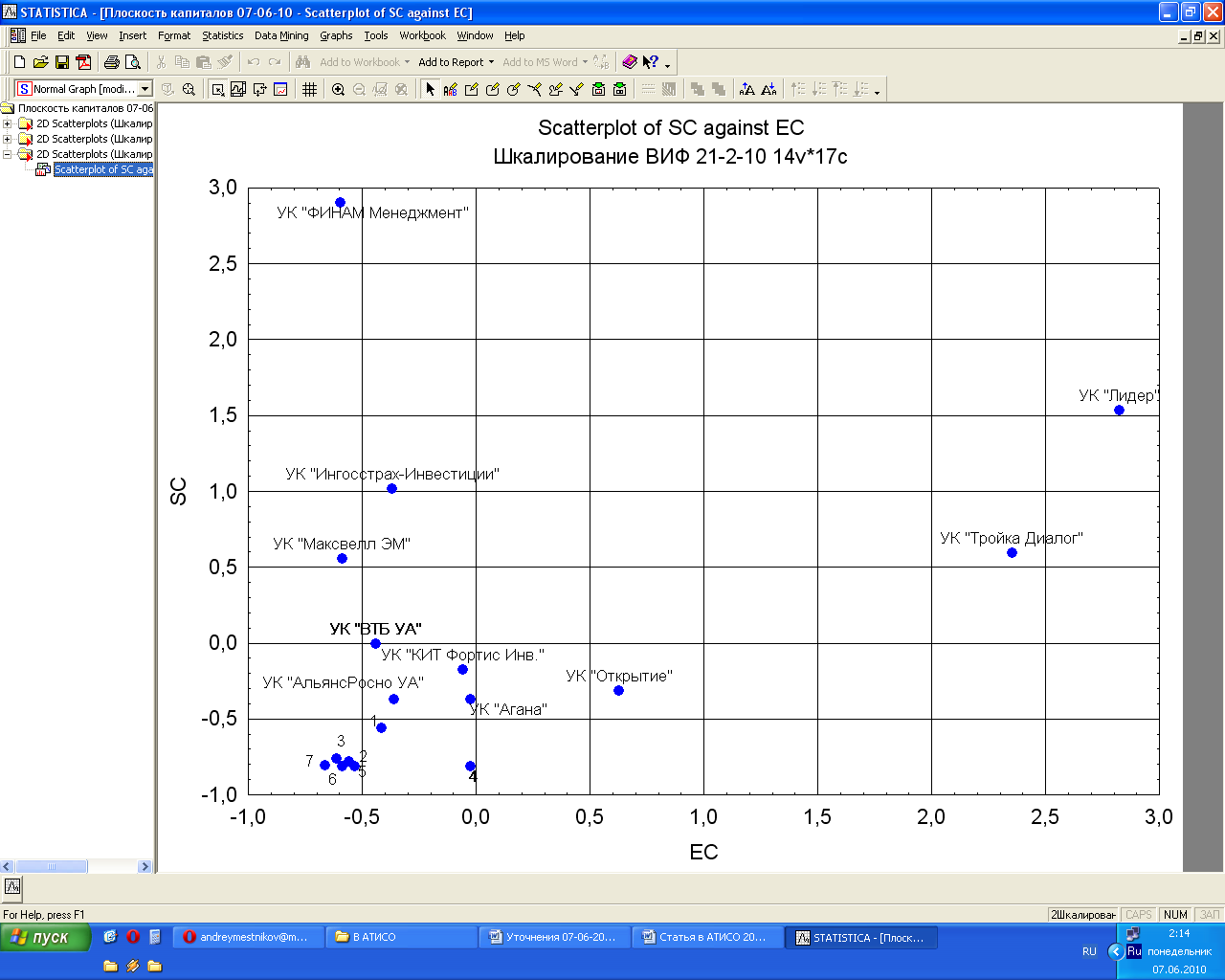Click the binoculars Find icon
1225x980 pixels.
pyautogui.click(x=302, y=62)
